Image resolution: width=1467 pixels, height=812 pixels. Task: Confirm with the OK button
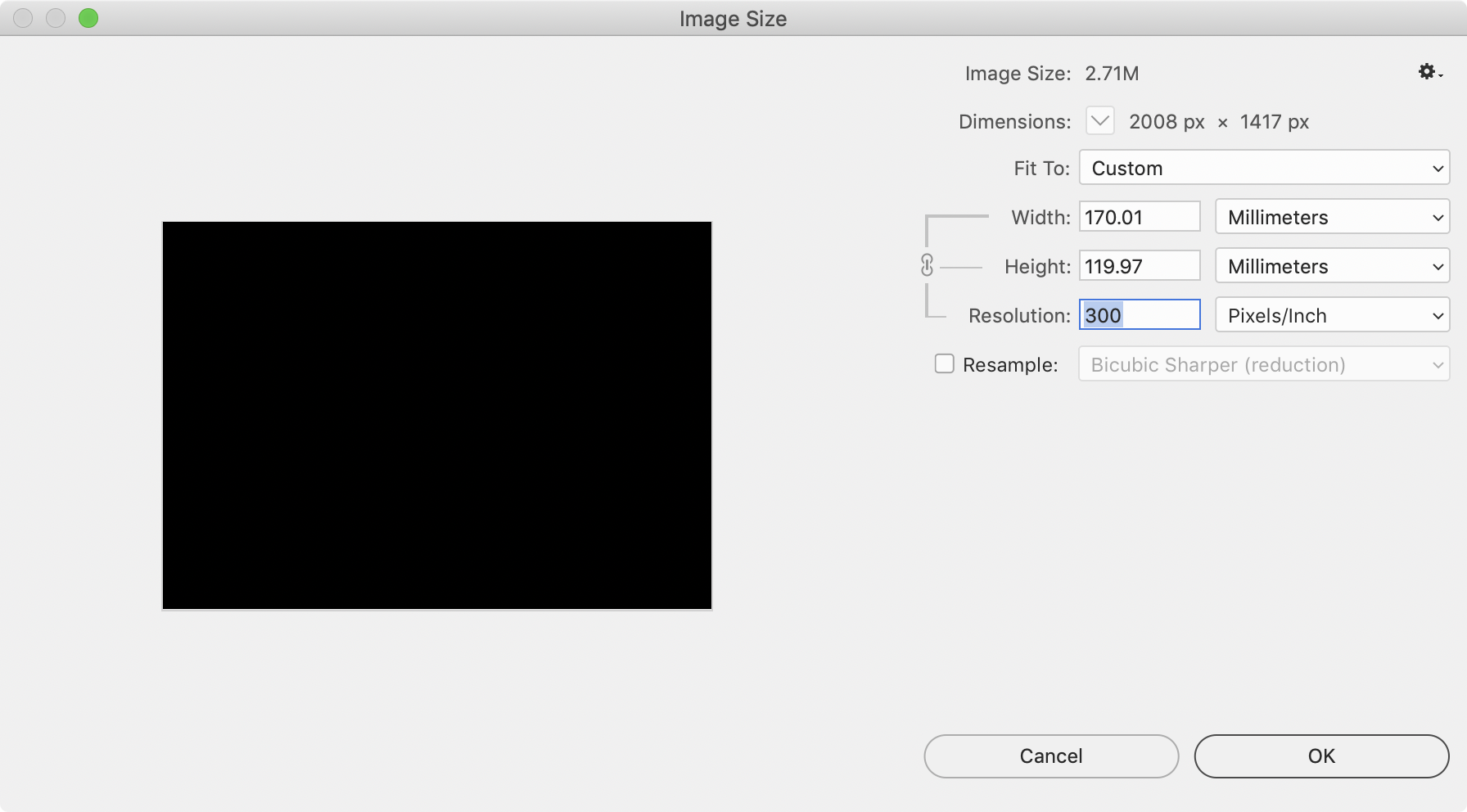[x=1321, y=756]
